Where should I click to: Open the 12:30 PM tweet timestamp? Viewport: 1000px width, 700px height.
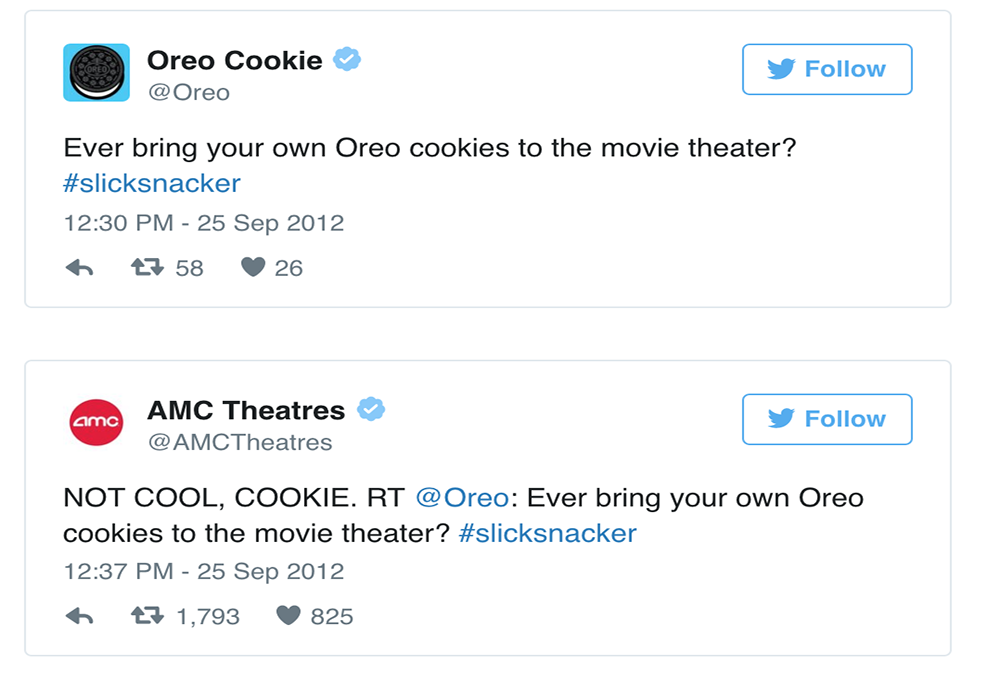(203, 223)
